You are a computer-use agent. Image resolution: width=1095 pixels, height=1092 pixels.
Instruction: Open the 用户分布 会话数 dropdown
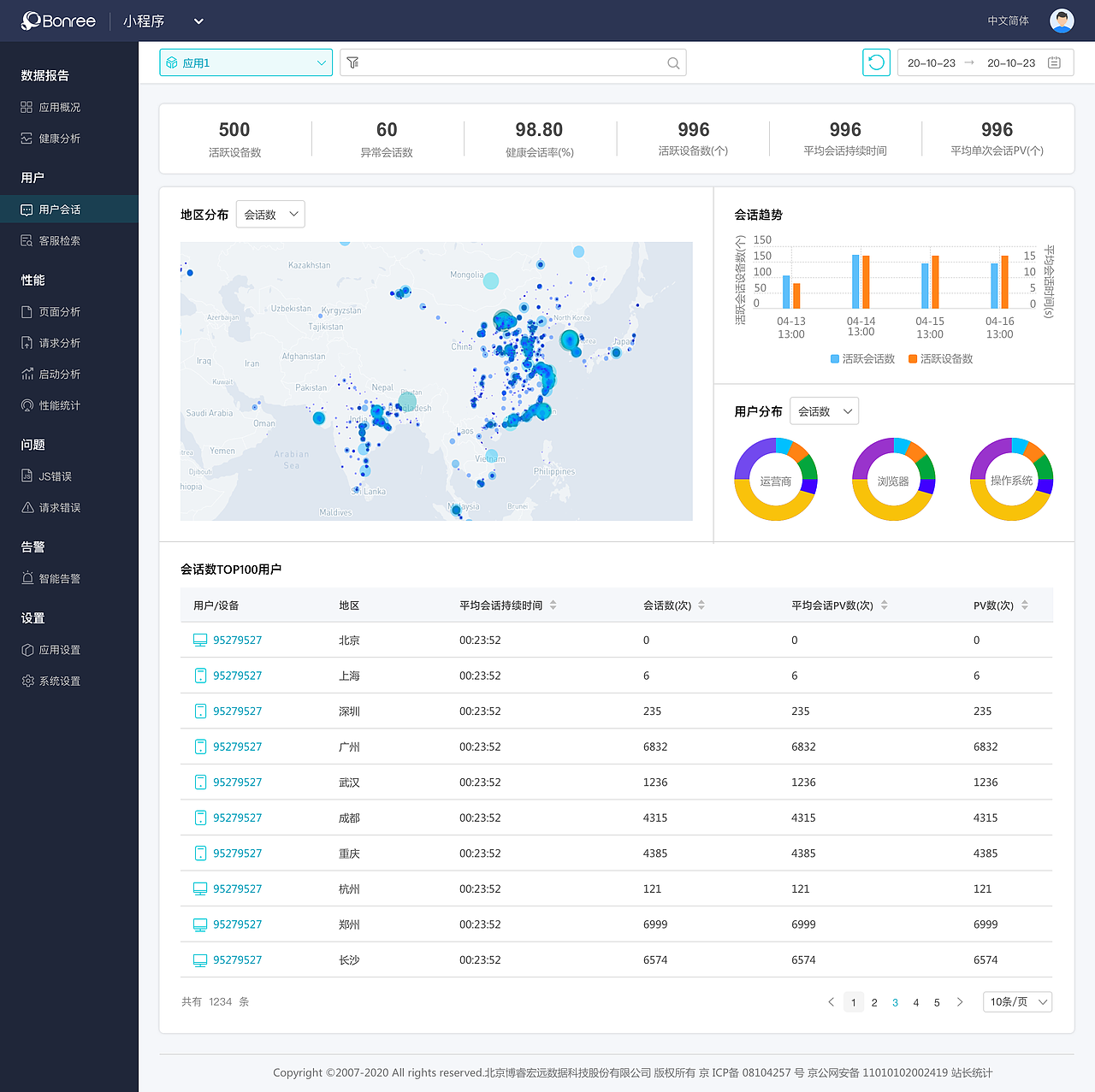(x=824, y=411)
